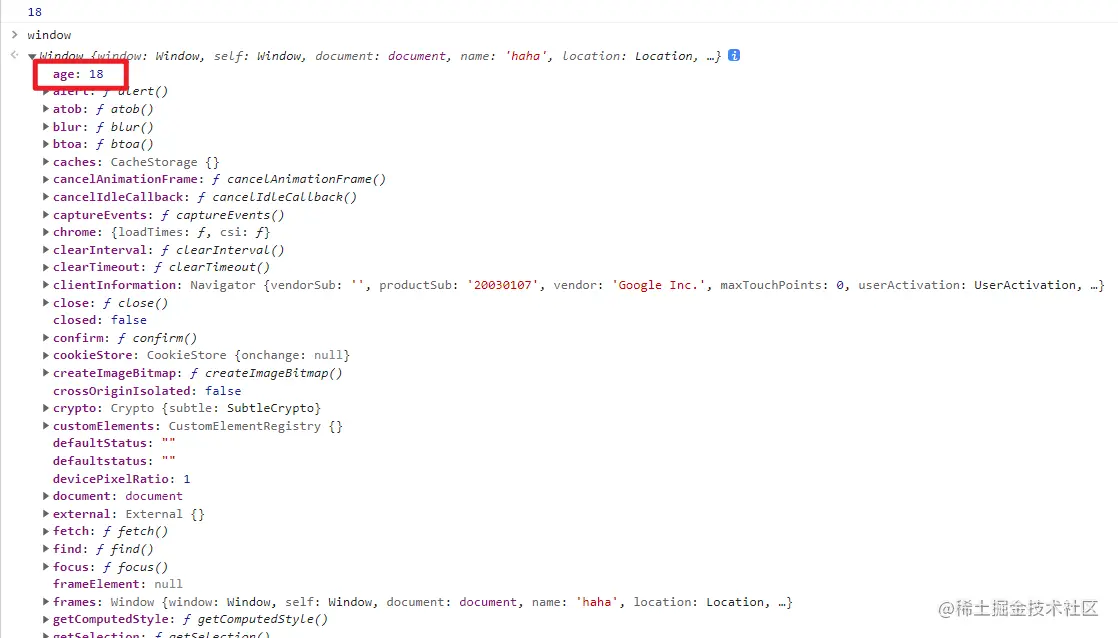Click the 18 output at top
Image resolution: width=1118 pixels, height=638 pixels.
tap(35, 12)
